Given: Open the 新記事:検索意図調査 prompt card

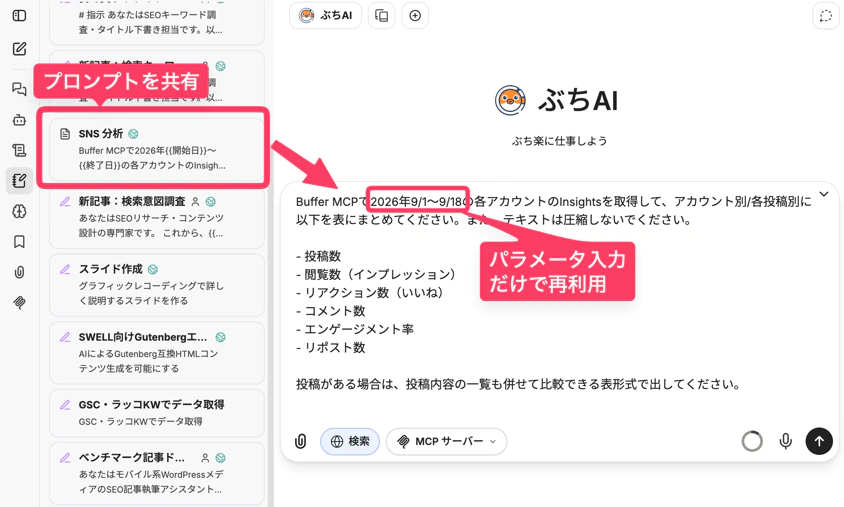Looking at the screenshot, I should (x=157, y=217).
